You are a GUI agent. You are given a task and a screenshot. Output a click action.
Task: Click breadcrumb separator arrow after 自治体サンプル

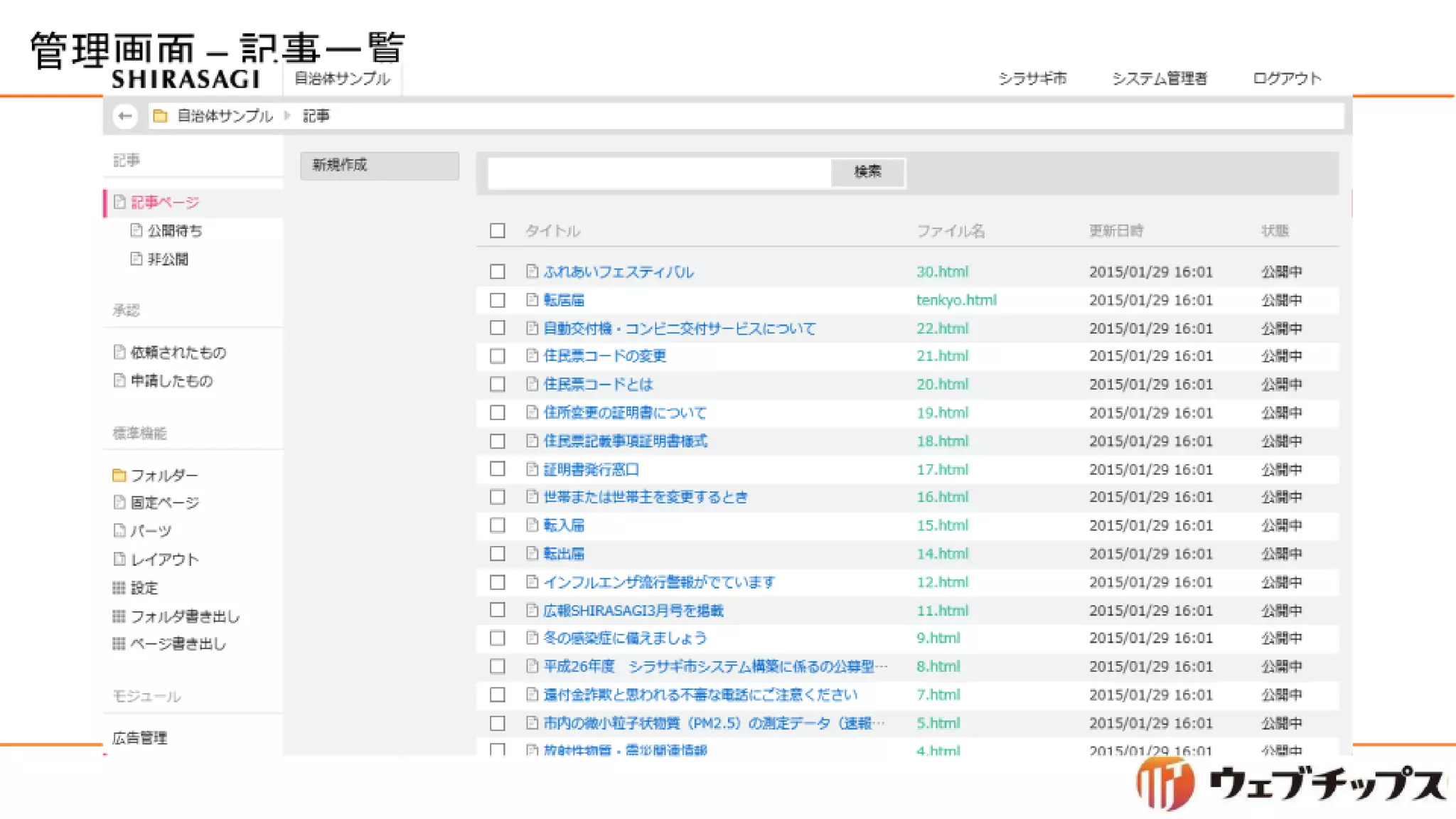coord(288,116)
